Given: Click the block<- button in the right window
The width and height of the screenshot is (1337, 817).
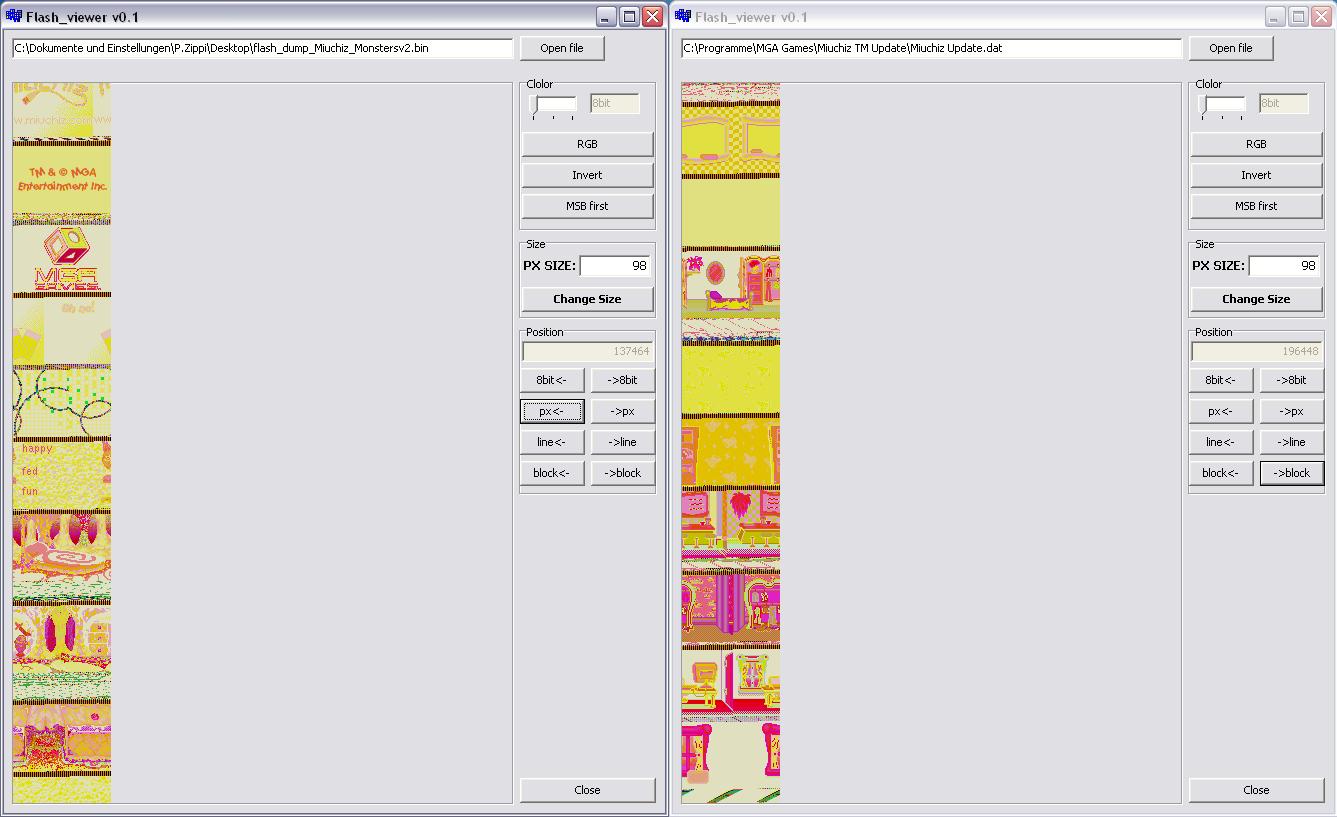Looking at the screenshot, I should click(x=1221, y=473).
